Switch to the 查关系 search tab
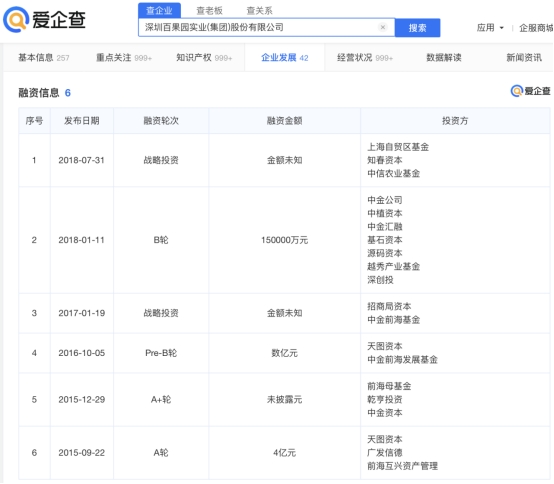Screen dimensions: 554x484 259,11
